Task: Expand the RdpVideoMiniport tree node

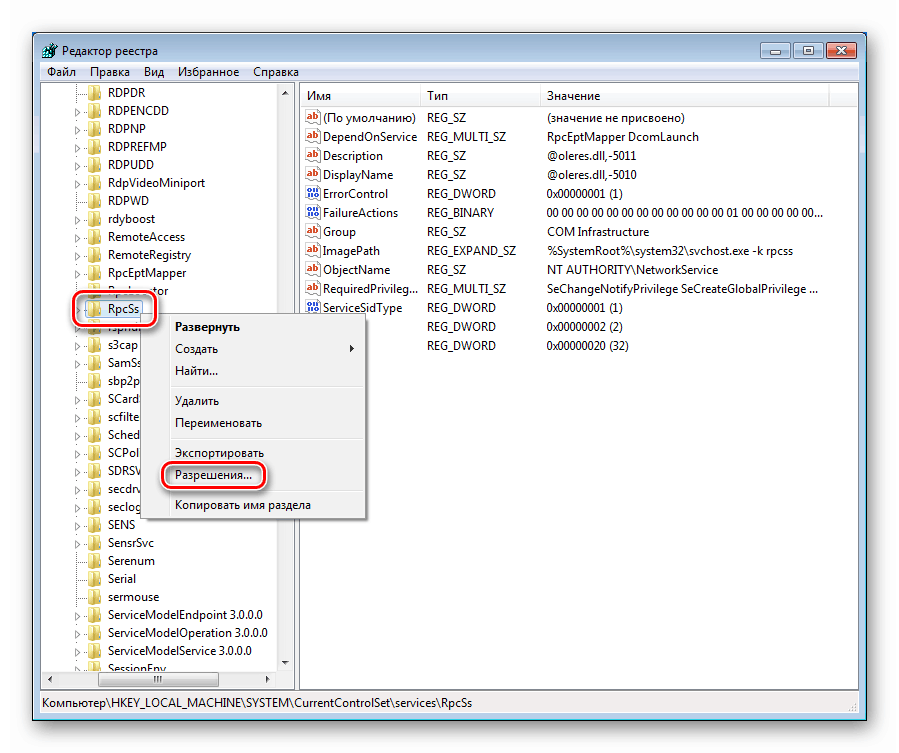Action: (x=77, y=184)
